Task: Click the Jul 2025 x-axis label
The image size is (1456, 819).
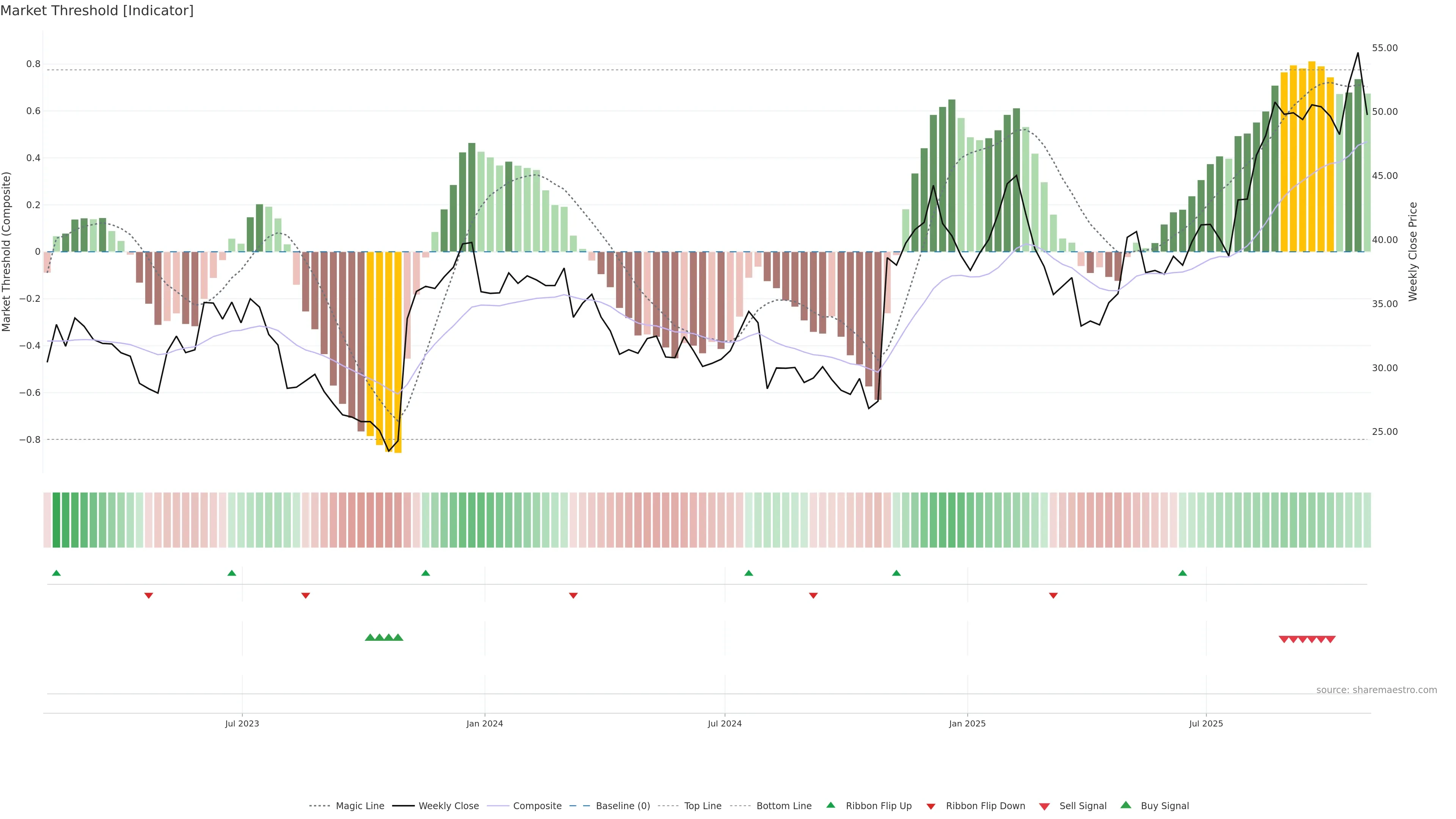Action: click(x=1206, y=723)
